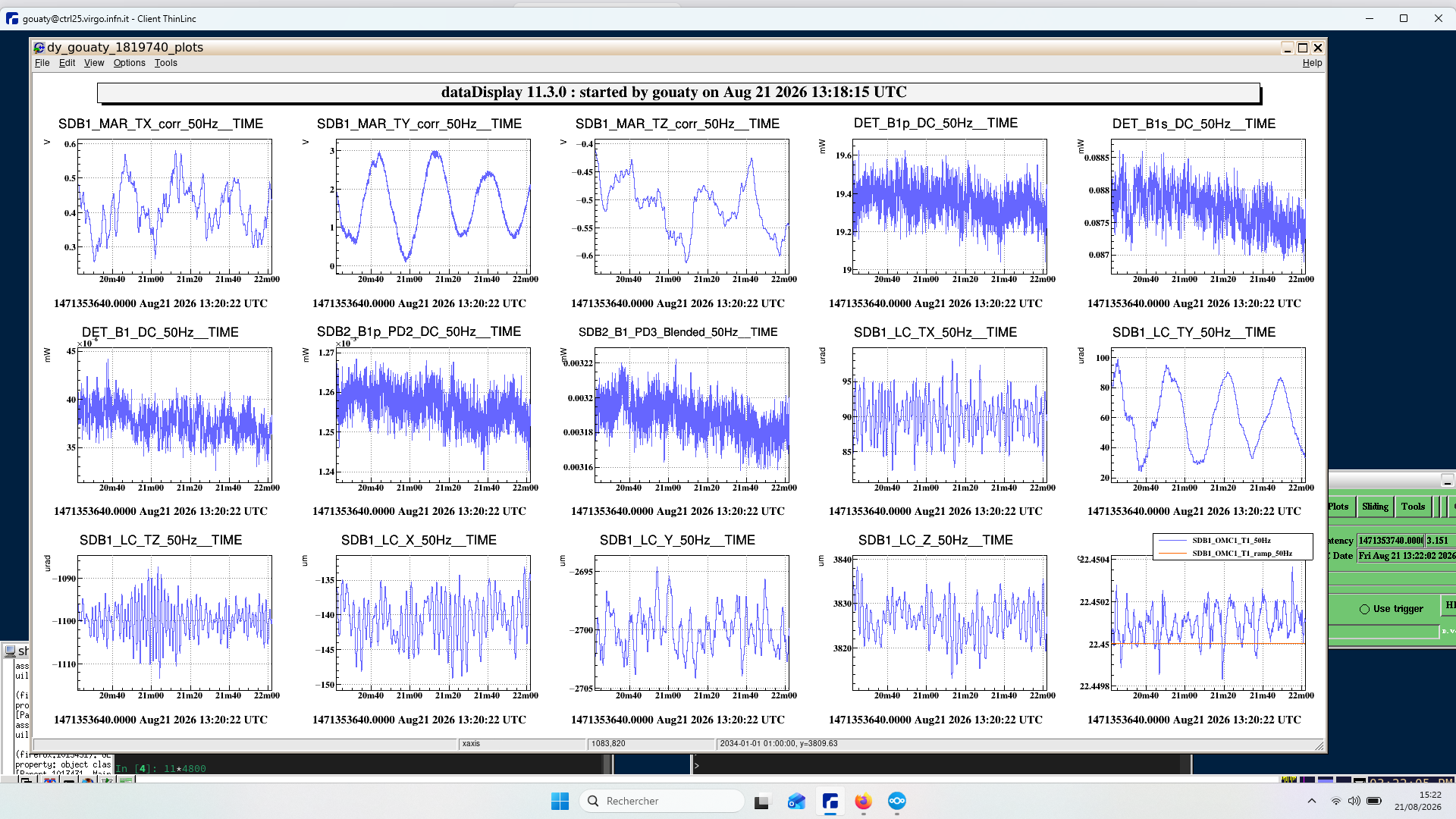Open the clock showing 15:22

click(x=1418, y=801)
